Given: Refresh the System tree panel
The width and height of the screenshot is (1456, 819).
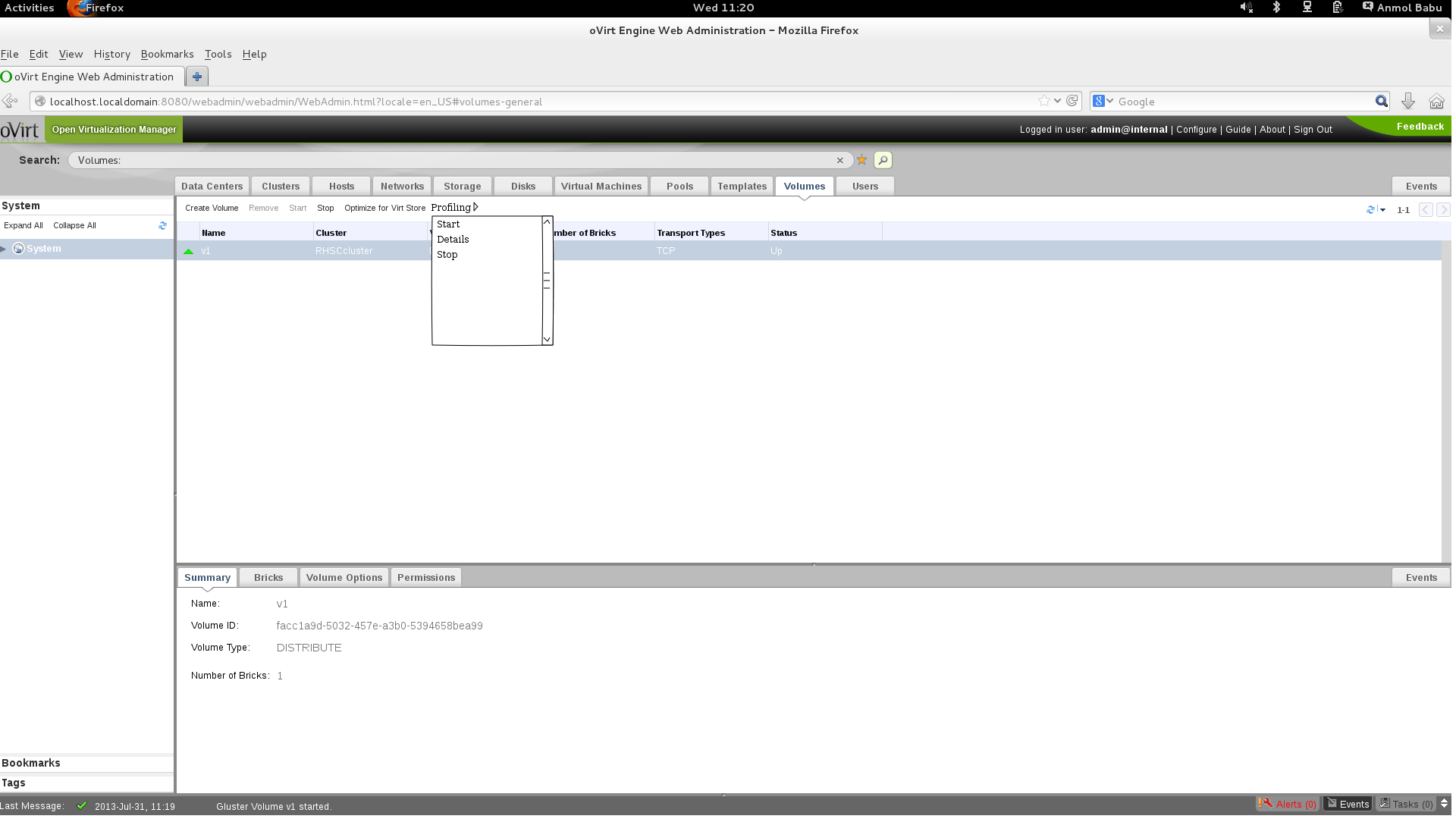Looking at the screenshot, I should (x=162, y=226).
